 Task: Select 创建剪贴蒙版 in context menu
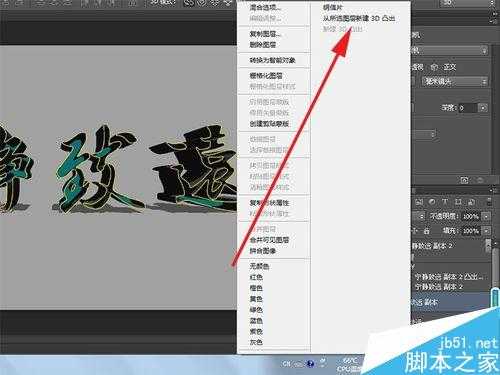pyautogui.click(x=269, y=124)
